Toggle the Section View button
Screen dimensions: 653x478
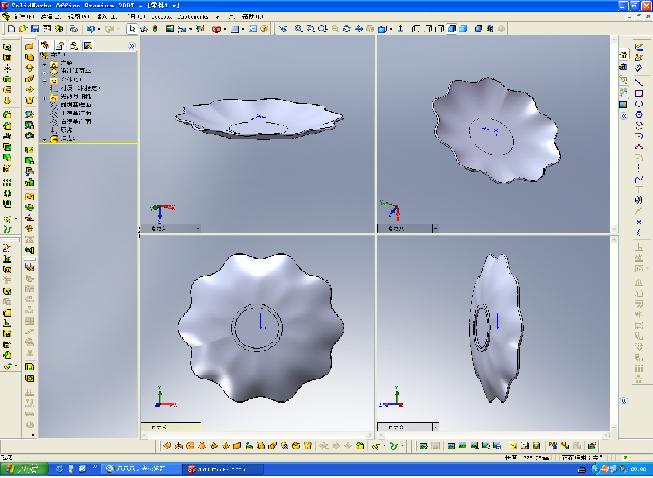click(x=490, y=29)
